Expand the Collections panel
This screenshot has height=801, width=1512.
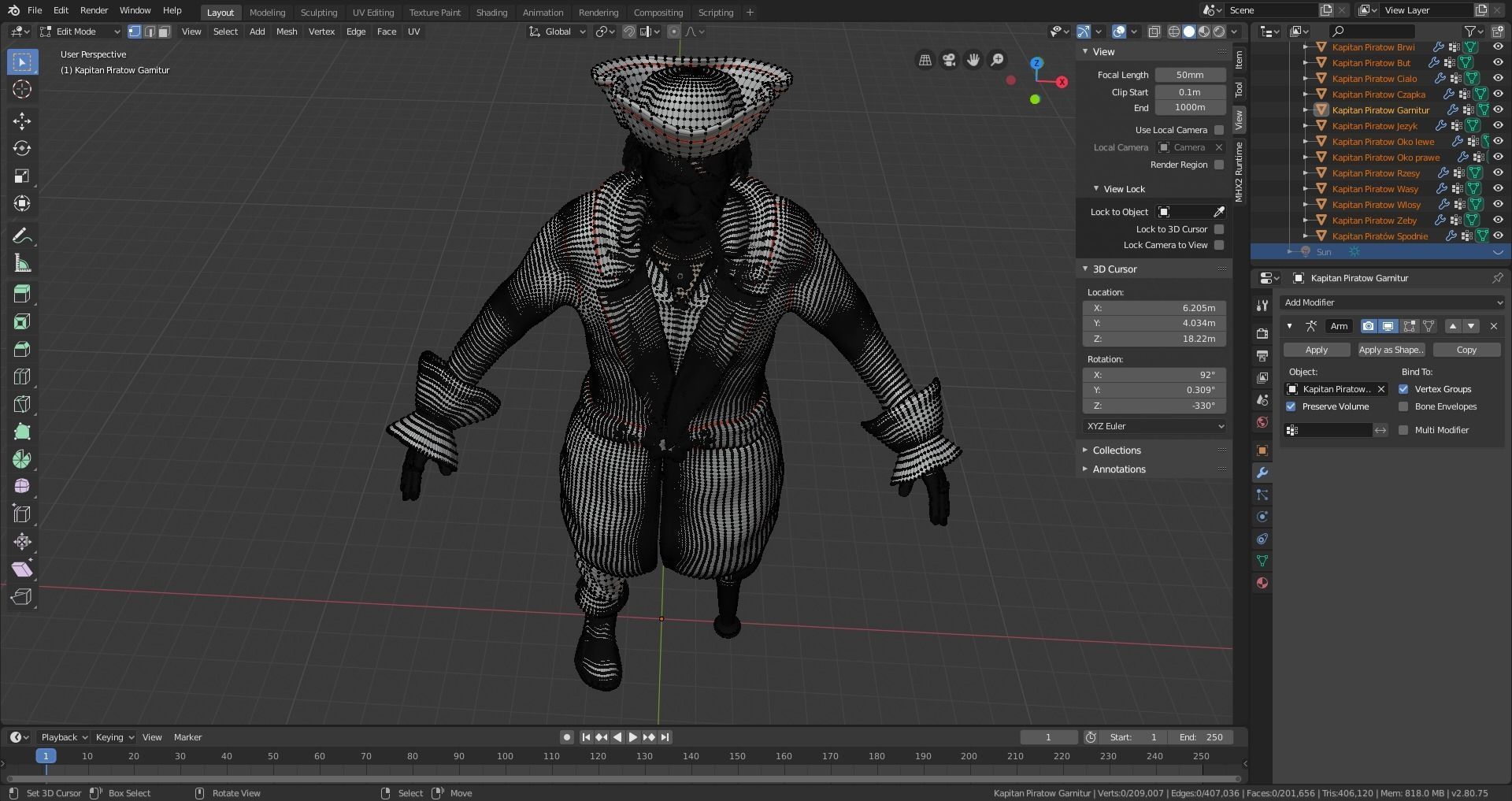pos(1116,451)
